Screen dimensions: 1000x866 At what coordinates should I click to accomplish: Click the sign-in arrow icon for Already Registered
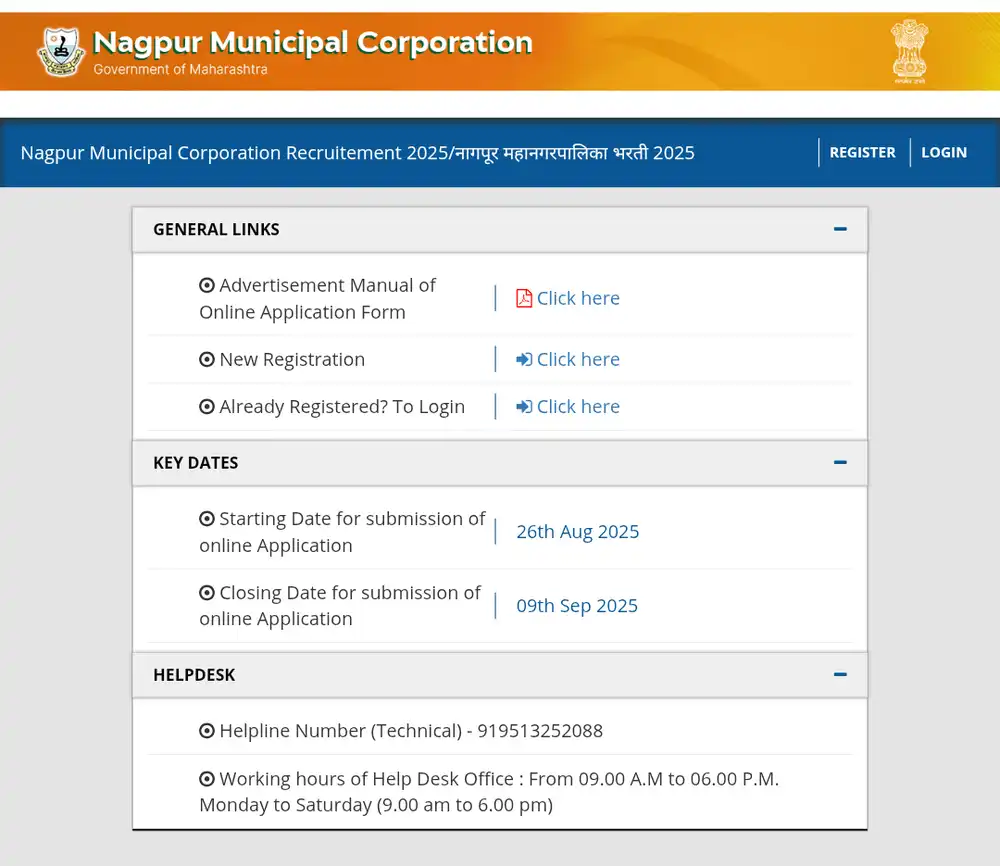pyautogui.click(x=524, y=406)
